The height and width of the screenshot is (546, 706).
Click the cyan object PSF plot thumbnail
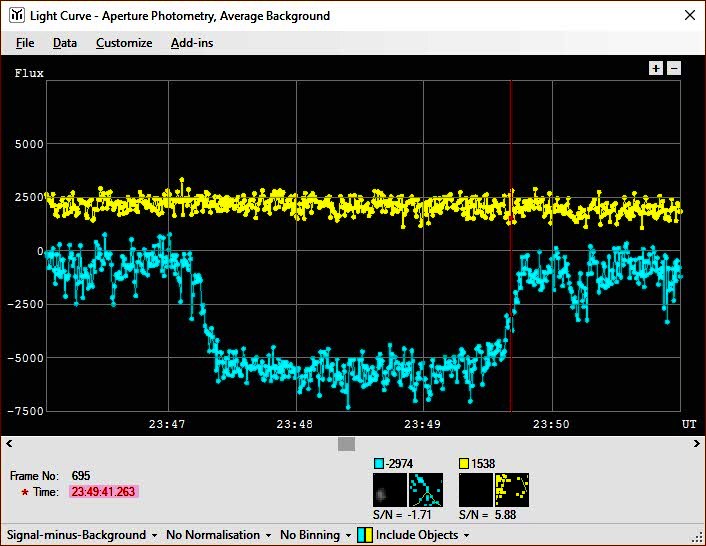[x=426, y=490]
